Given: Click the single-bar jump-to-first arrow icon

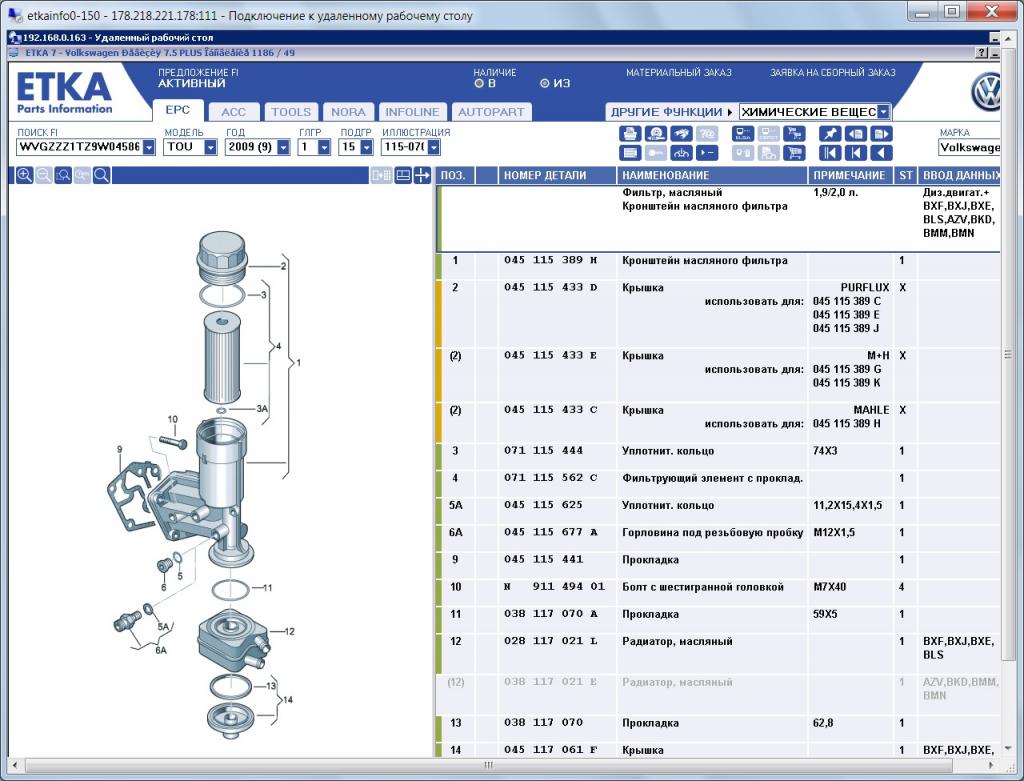Looking at the screenshot, I should [856, 153].
